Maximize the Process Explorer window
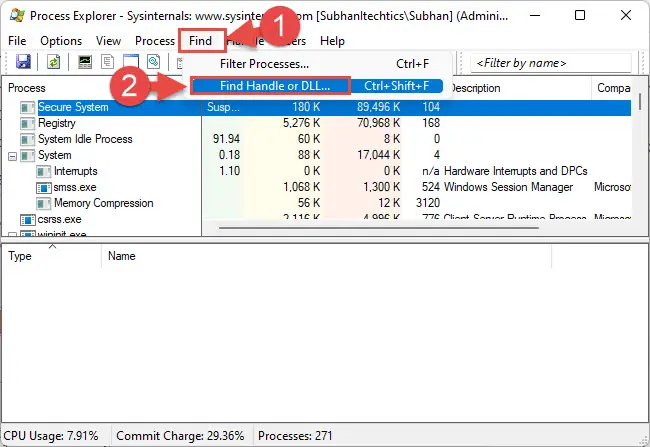Screen dimensions: 650x447 [580, 15]
